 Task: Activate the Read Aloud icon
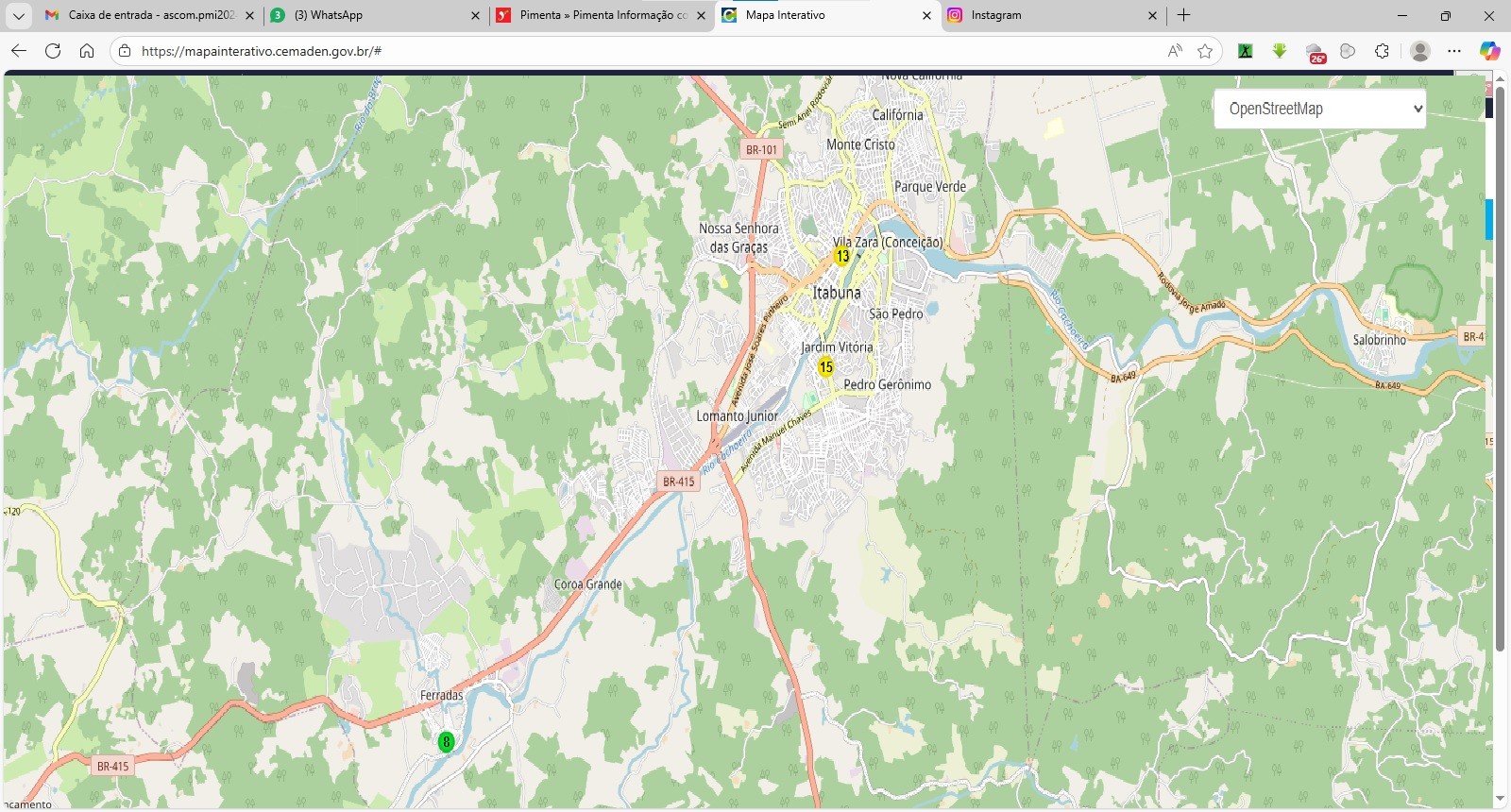pos(1175,51)
